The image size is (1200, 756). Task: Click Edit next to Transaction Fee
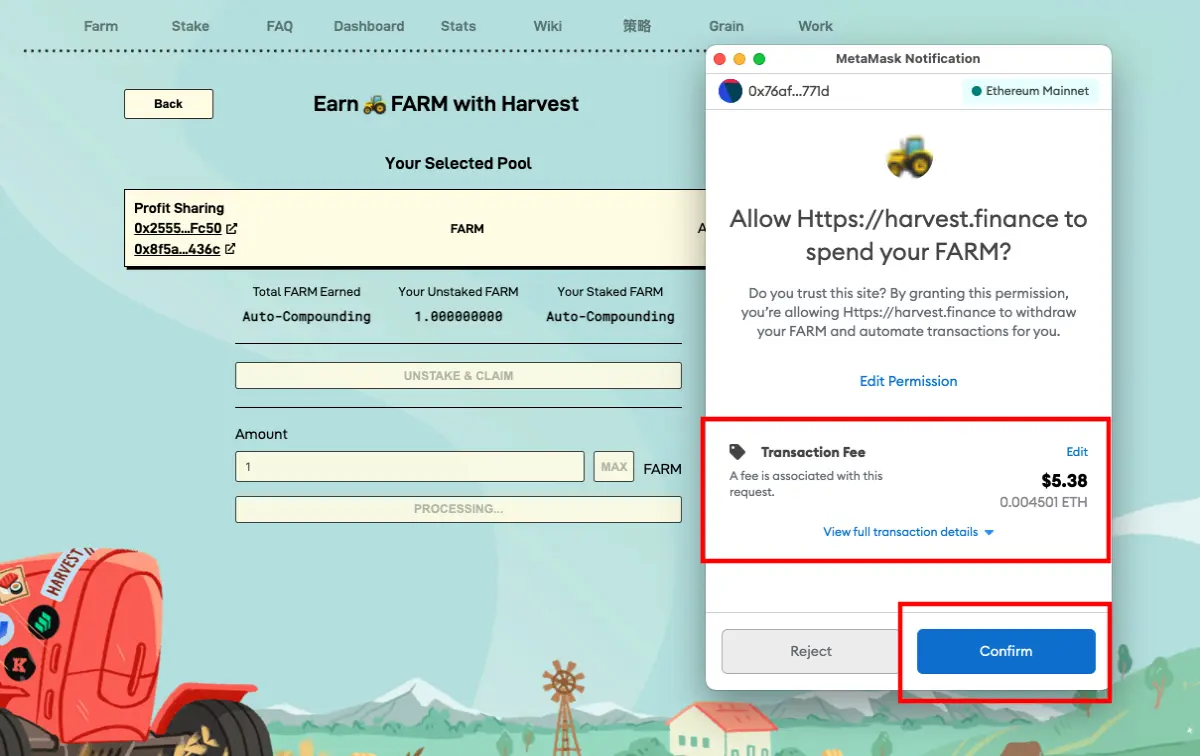pos(1077,452)
